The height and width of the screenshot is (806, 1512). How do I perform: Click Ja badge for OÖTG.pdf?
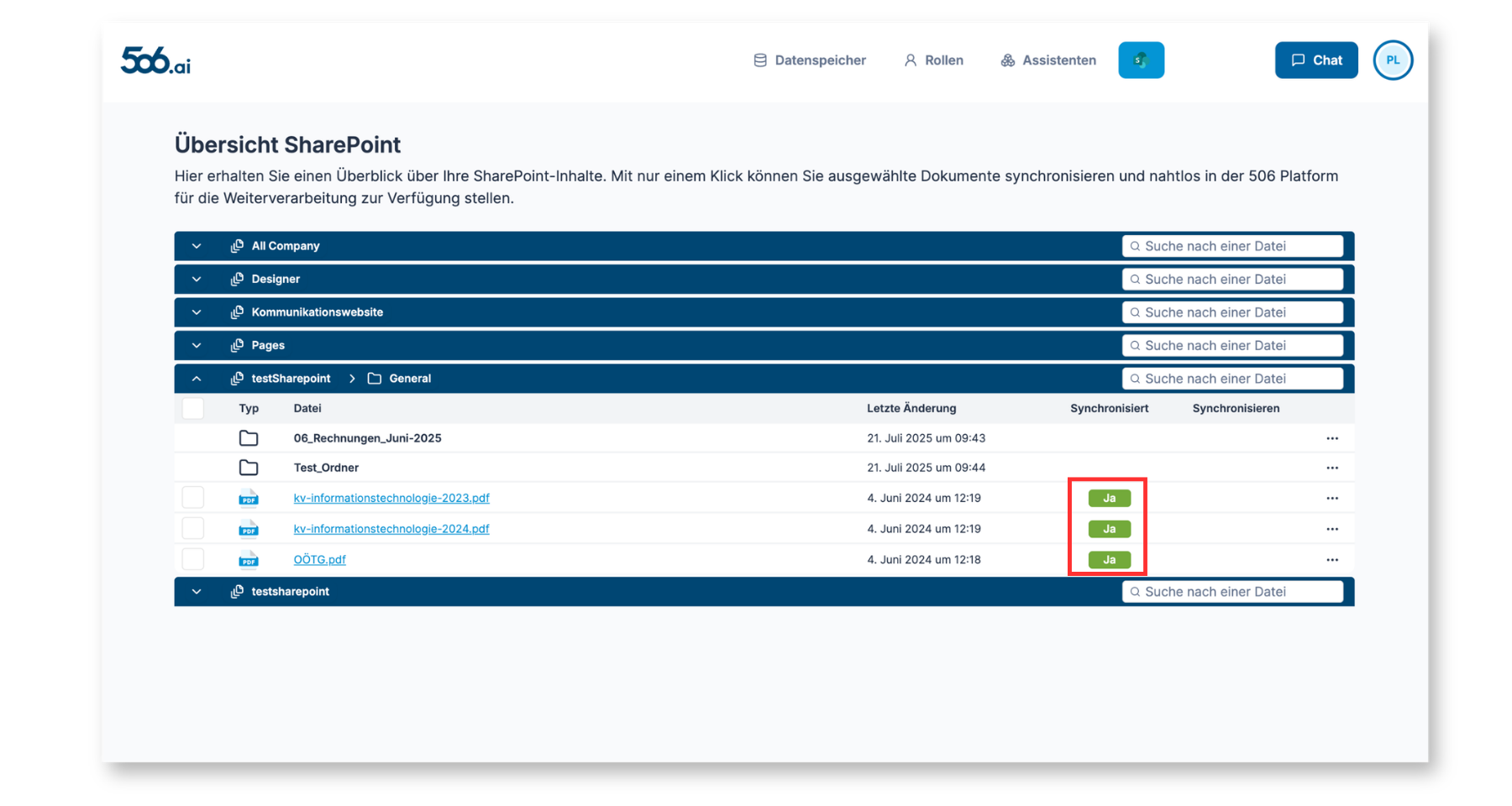click(1110, 559)
